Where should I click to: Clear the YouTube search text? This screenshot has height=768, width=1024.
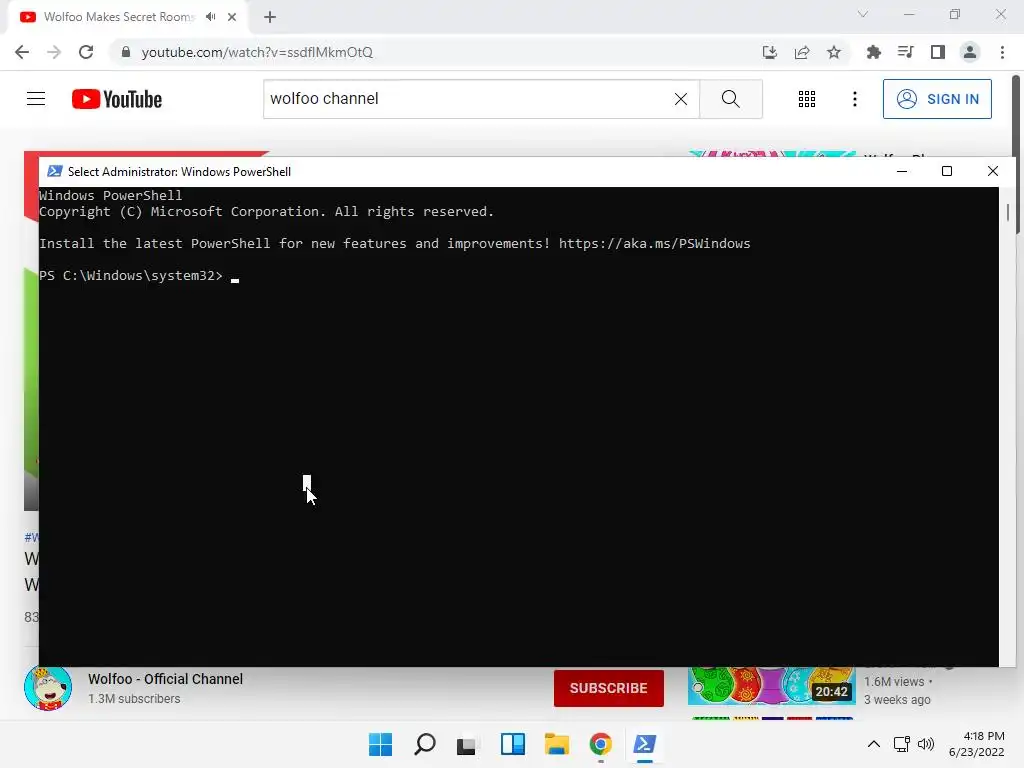pos(681,99)
